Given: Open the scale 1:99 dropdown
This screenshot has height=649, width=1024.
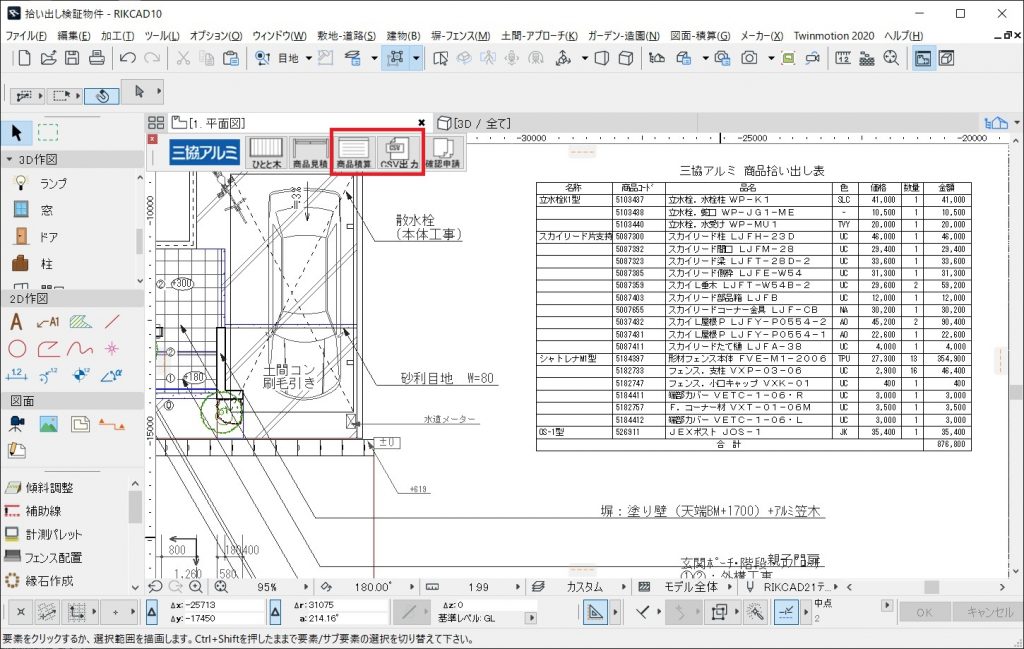Looking at the screenshot, I should pos(517,587).
